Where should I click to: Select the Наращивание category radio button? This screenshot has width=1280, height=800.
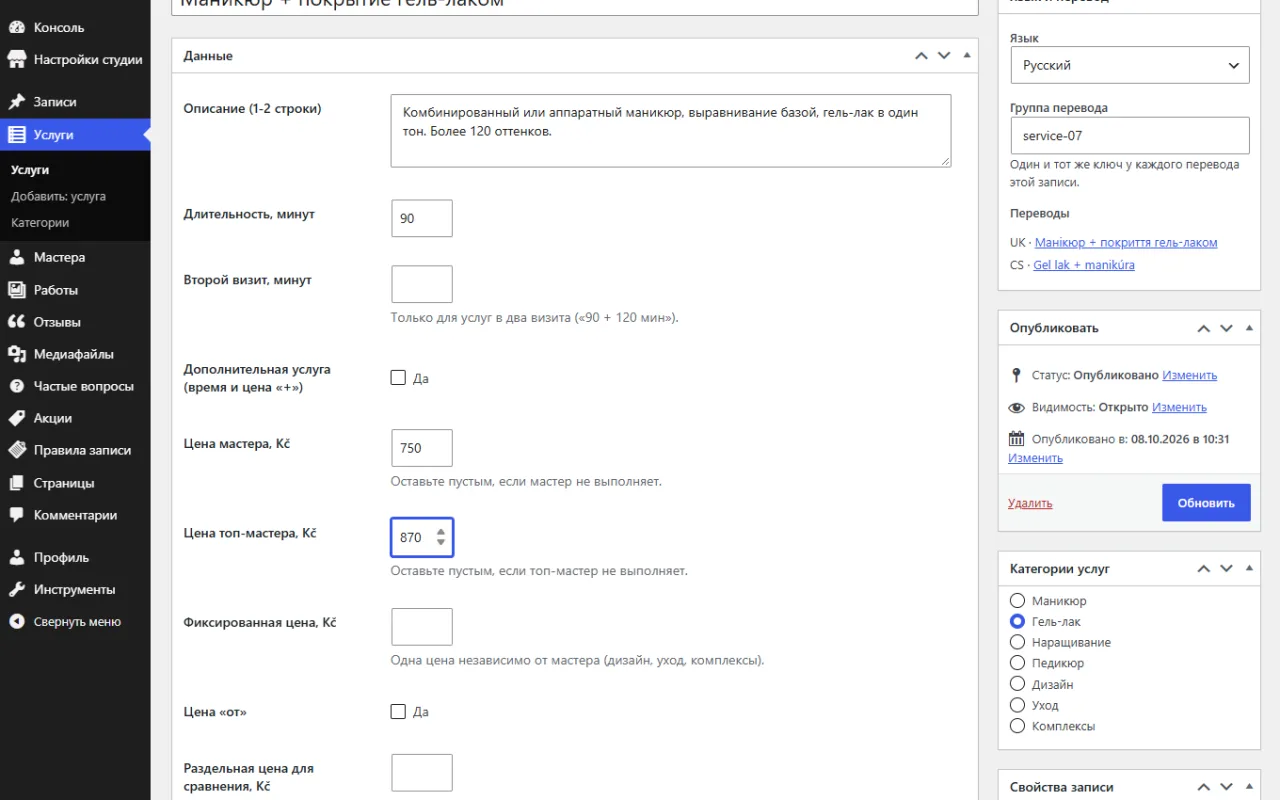[1017, 642]
